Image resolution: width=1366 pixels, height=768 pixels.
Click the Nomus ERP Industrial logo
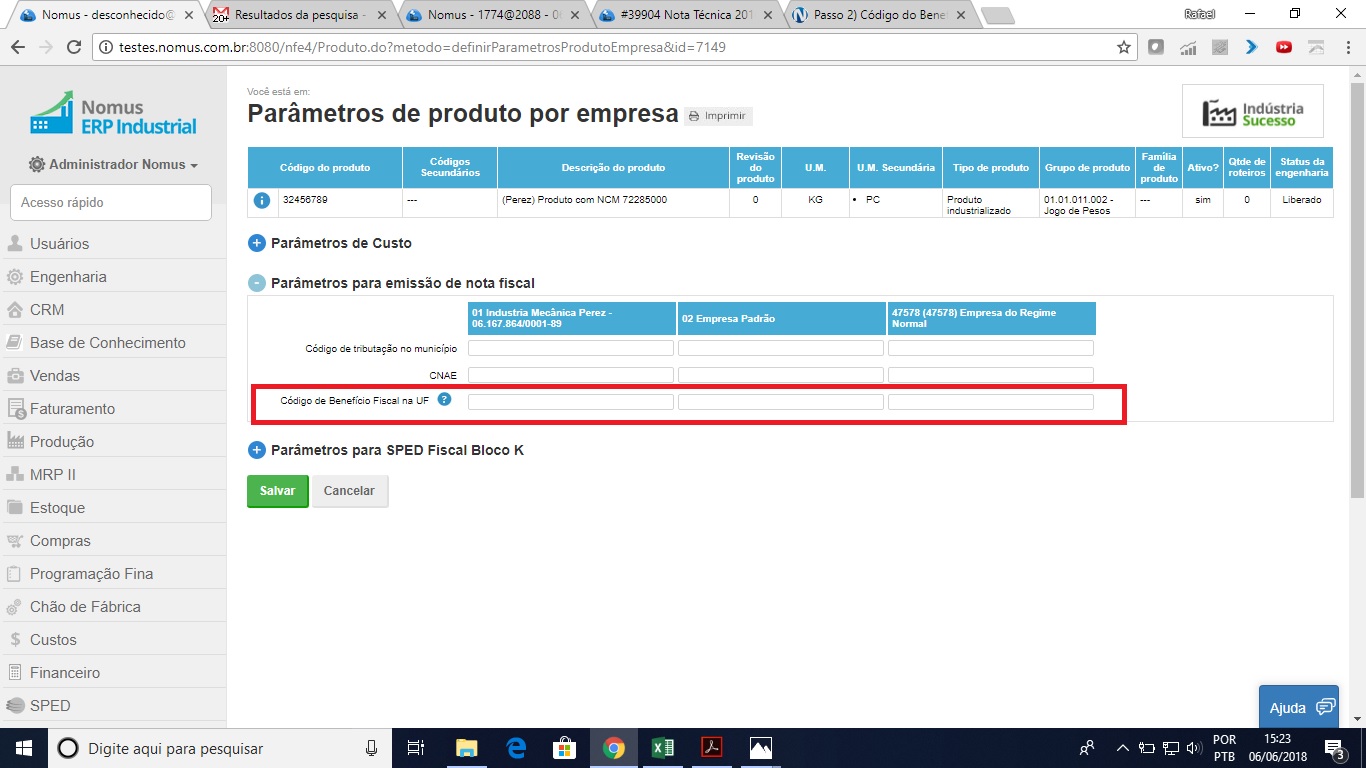(x=113, y=113)
